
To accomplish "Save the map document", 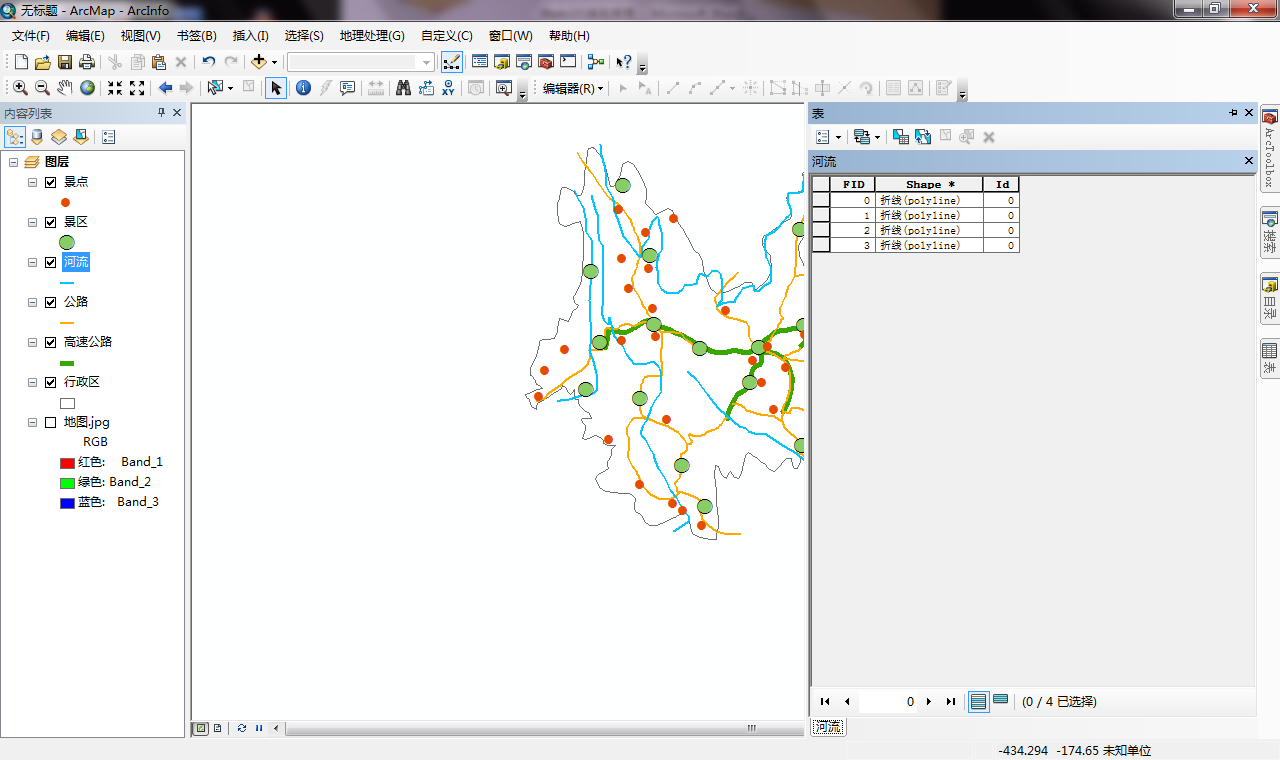I will 65,62.
